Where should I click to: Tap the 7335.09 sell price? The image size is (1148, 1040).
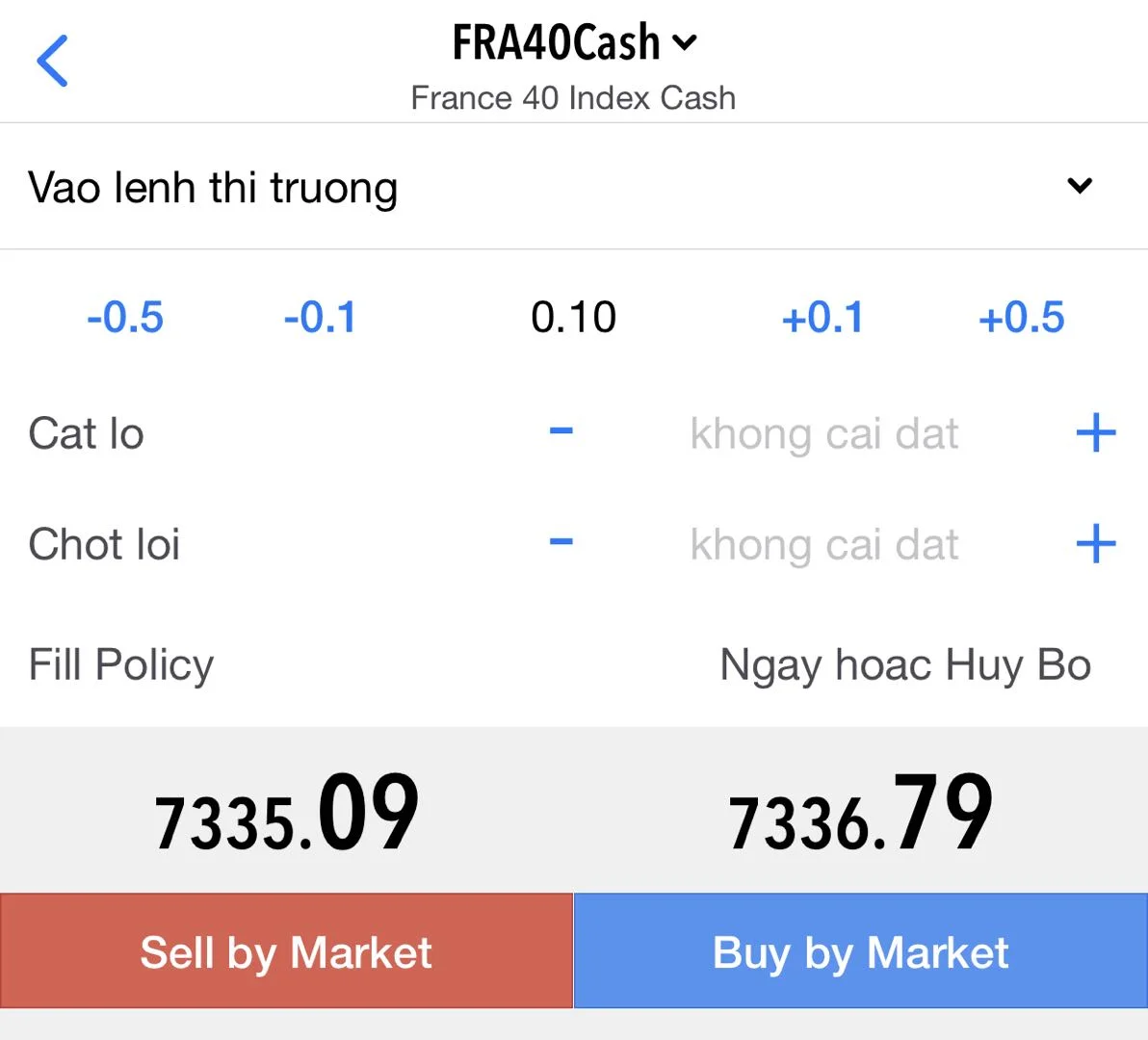tap(286, 813)
